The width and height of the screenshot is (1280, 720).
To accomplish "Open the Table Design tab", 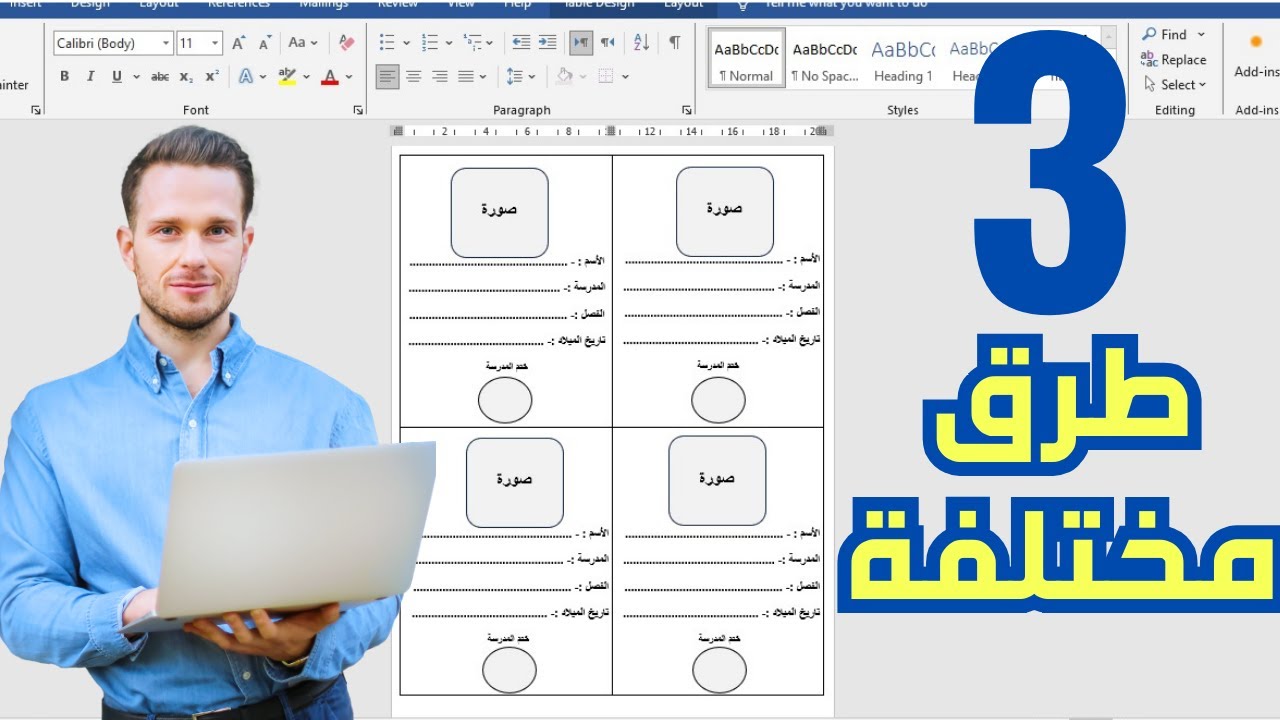I will (x=600, y=4).
